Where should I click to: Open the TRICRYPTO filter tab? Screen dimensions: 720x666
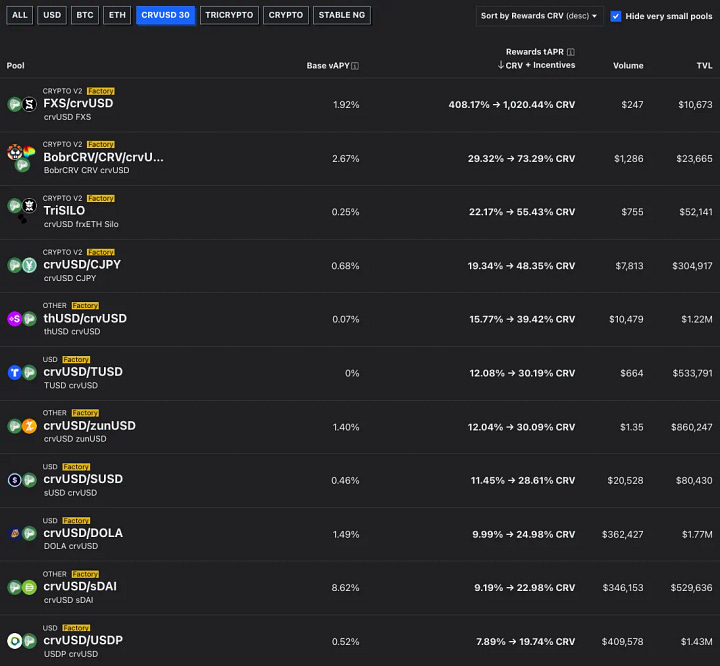tap(229, 15)
